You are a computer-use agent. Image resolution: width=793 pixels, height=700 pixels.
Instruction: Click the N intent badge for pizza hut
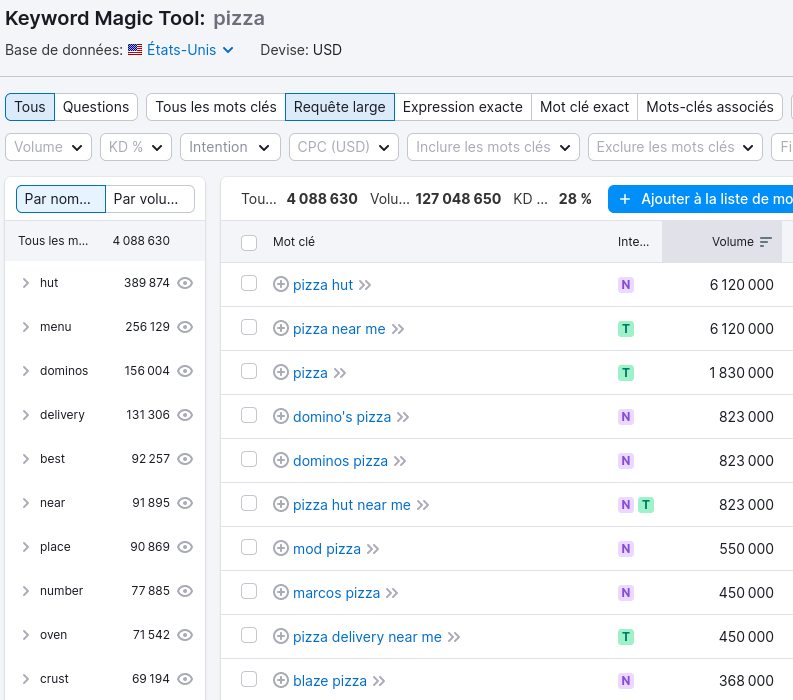coord(626,285)
